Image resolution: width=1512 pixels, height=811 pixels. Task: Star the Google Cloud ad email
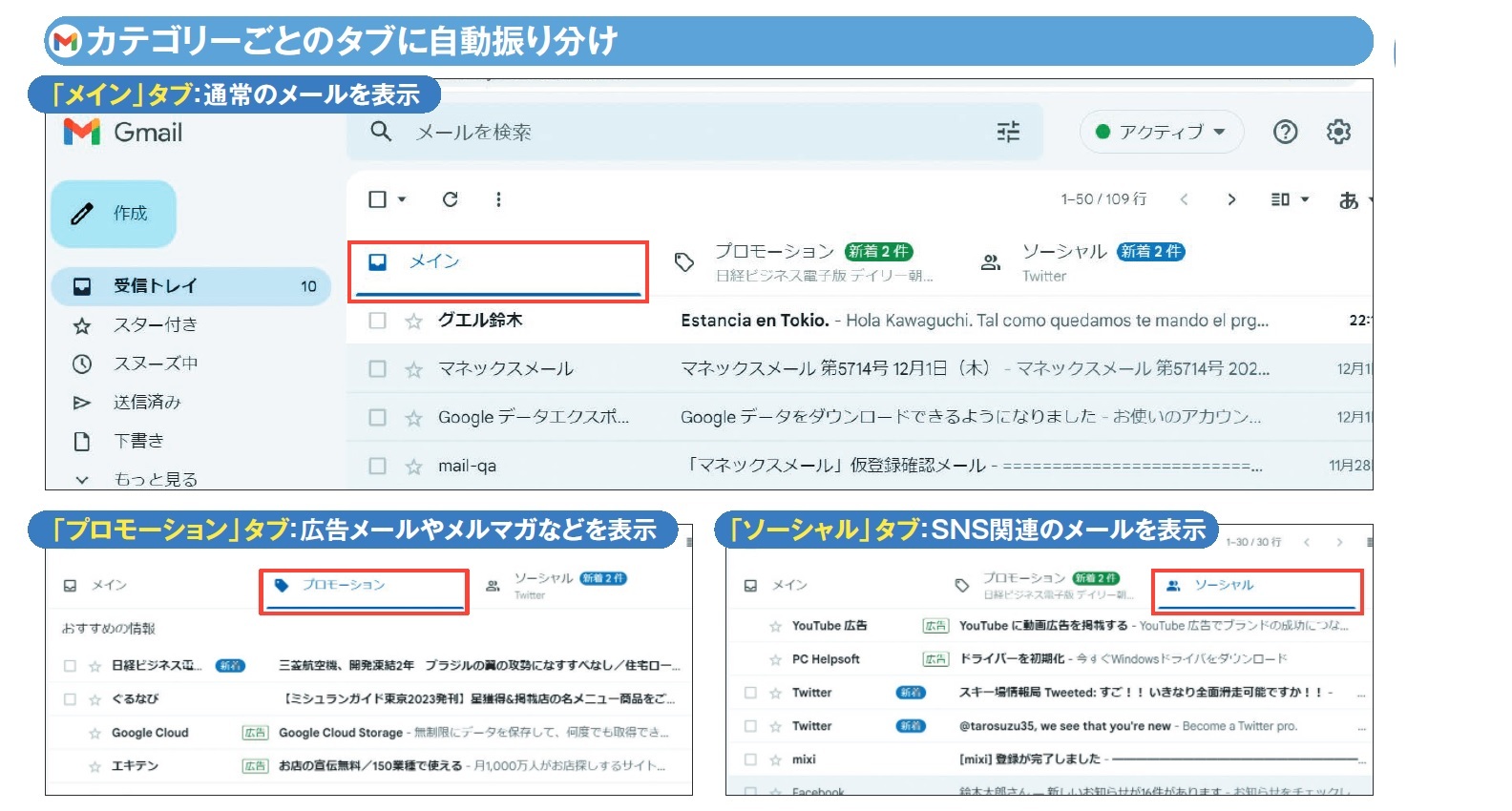click(94, 734)
